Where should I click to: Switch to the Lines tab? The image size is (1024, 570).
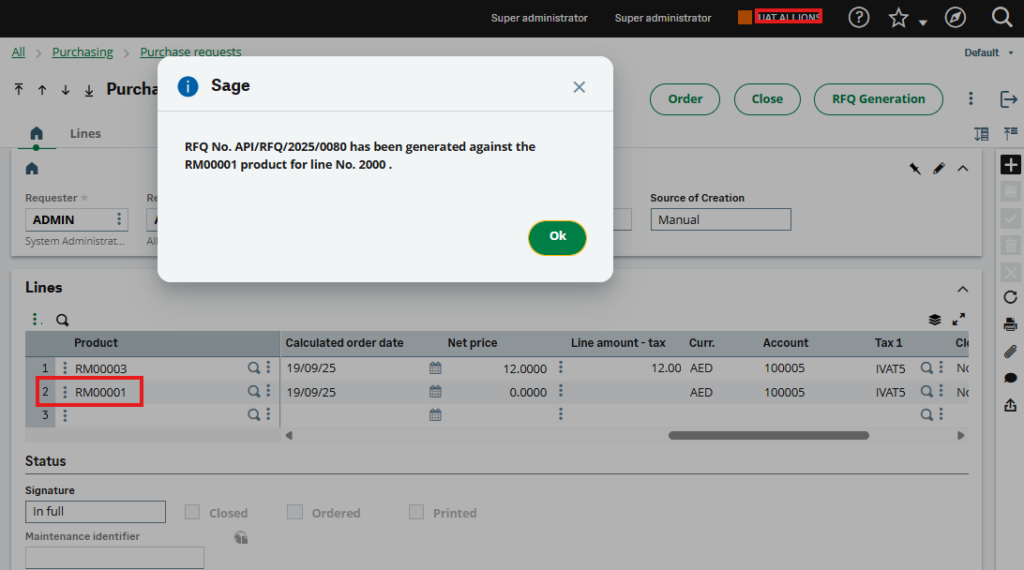85,133
